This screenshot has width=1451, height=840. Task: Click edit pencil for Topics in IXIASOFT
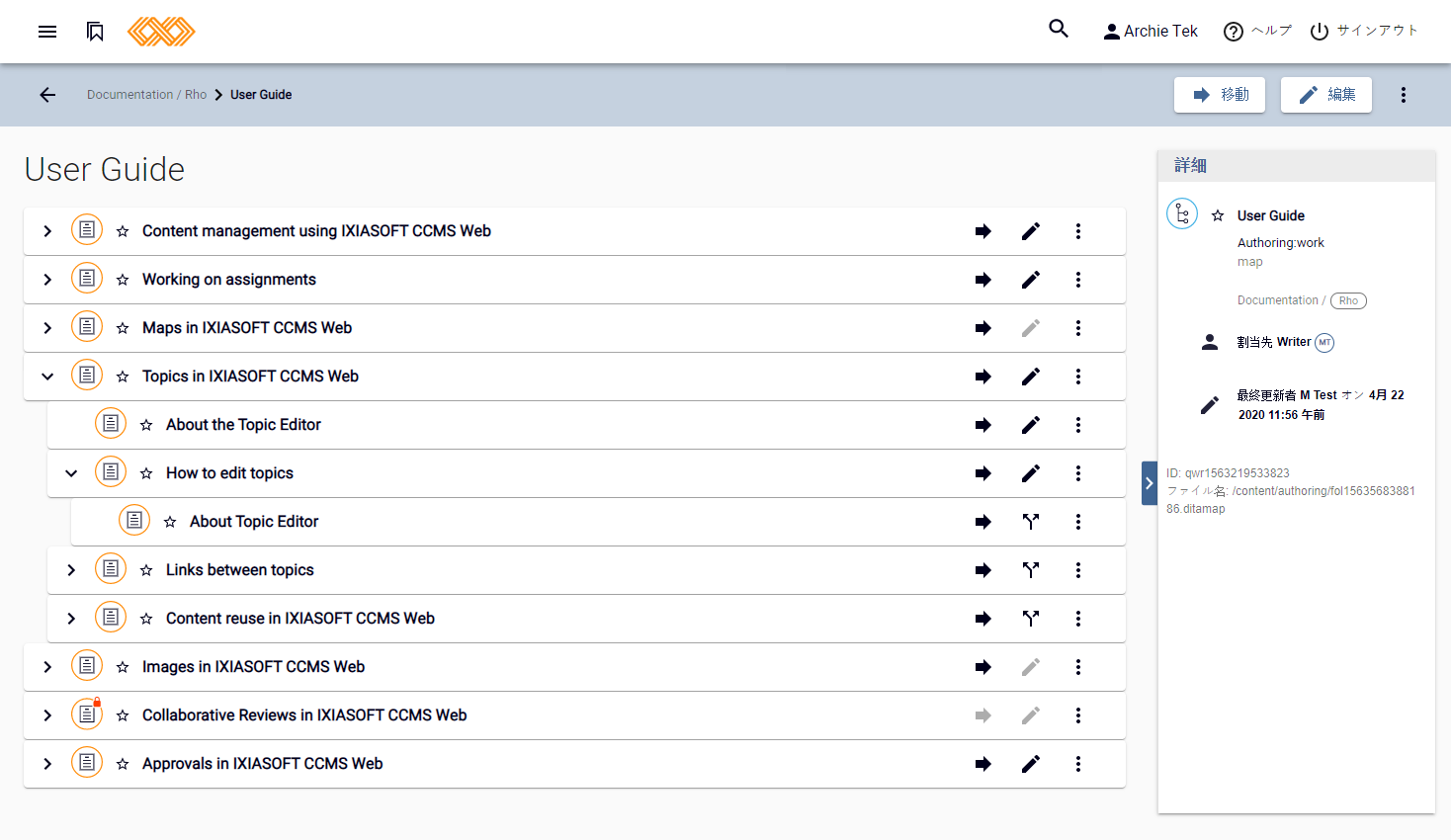click(x=1031, y=377)
